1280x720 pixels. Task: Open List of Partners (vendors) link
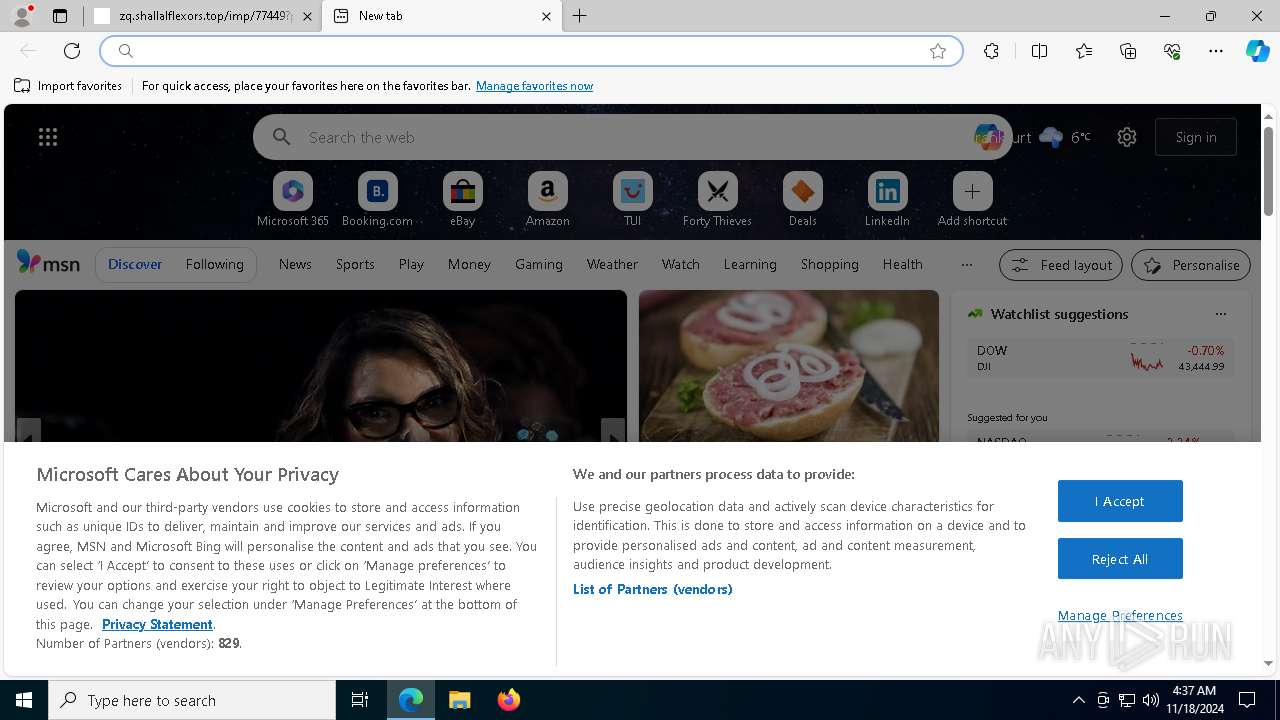point(653,589)
